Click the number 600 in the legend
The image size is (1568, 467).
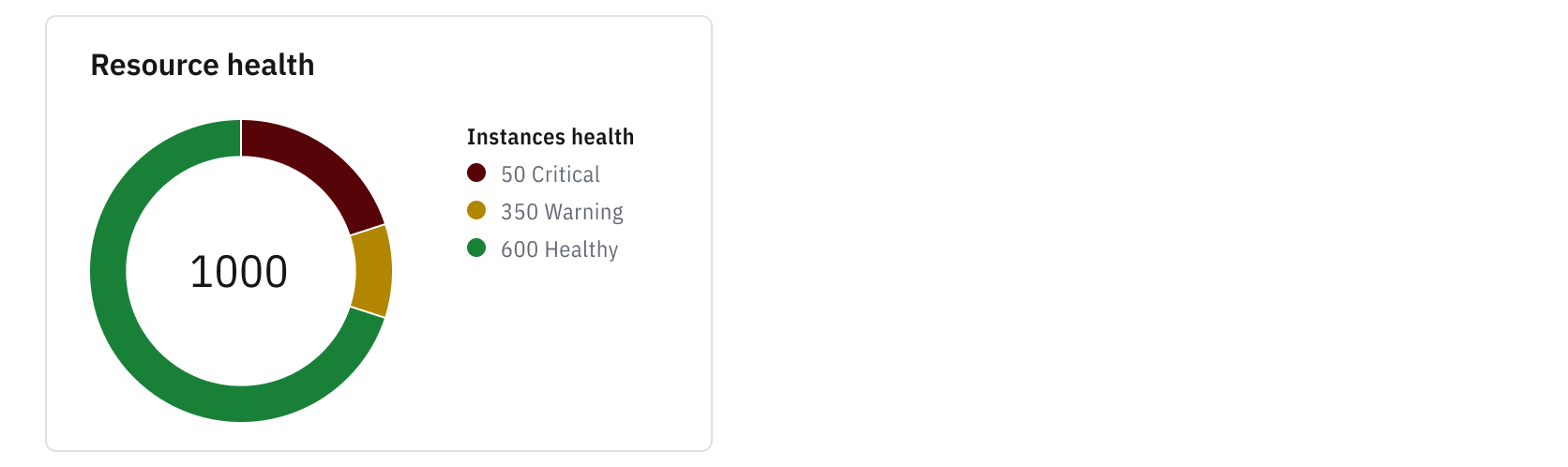(x=519, y=249)
